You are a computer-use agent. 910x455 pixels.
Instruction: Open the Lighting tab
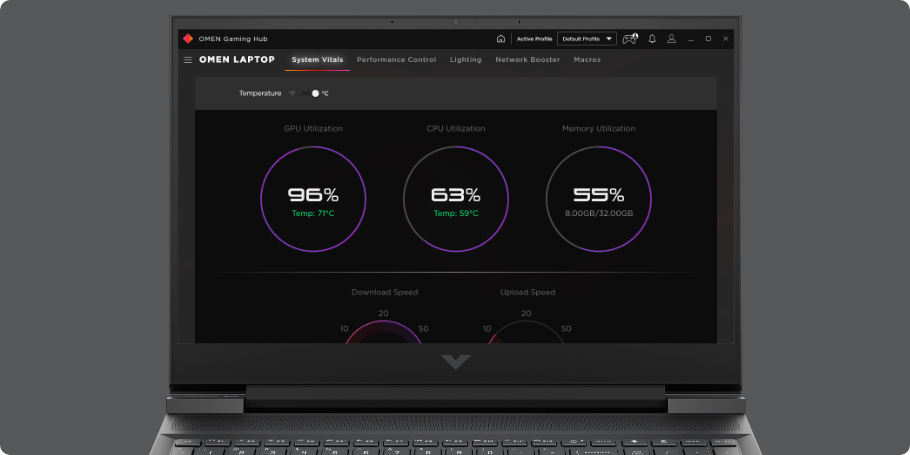click(465, 60)
